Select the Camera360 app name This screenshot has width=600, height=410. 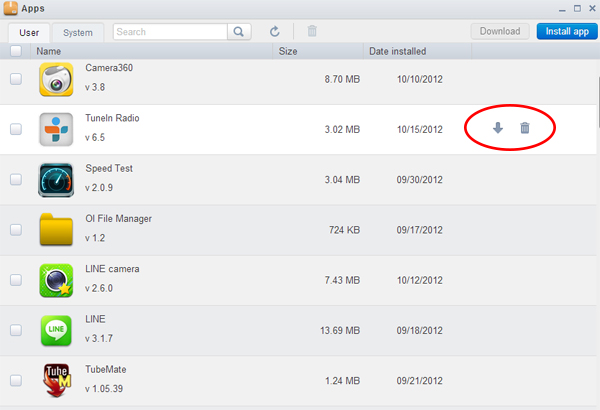pos(109,68)
